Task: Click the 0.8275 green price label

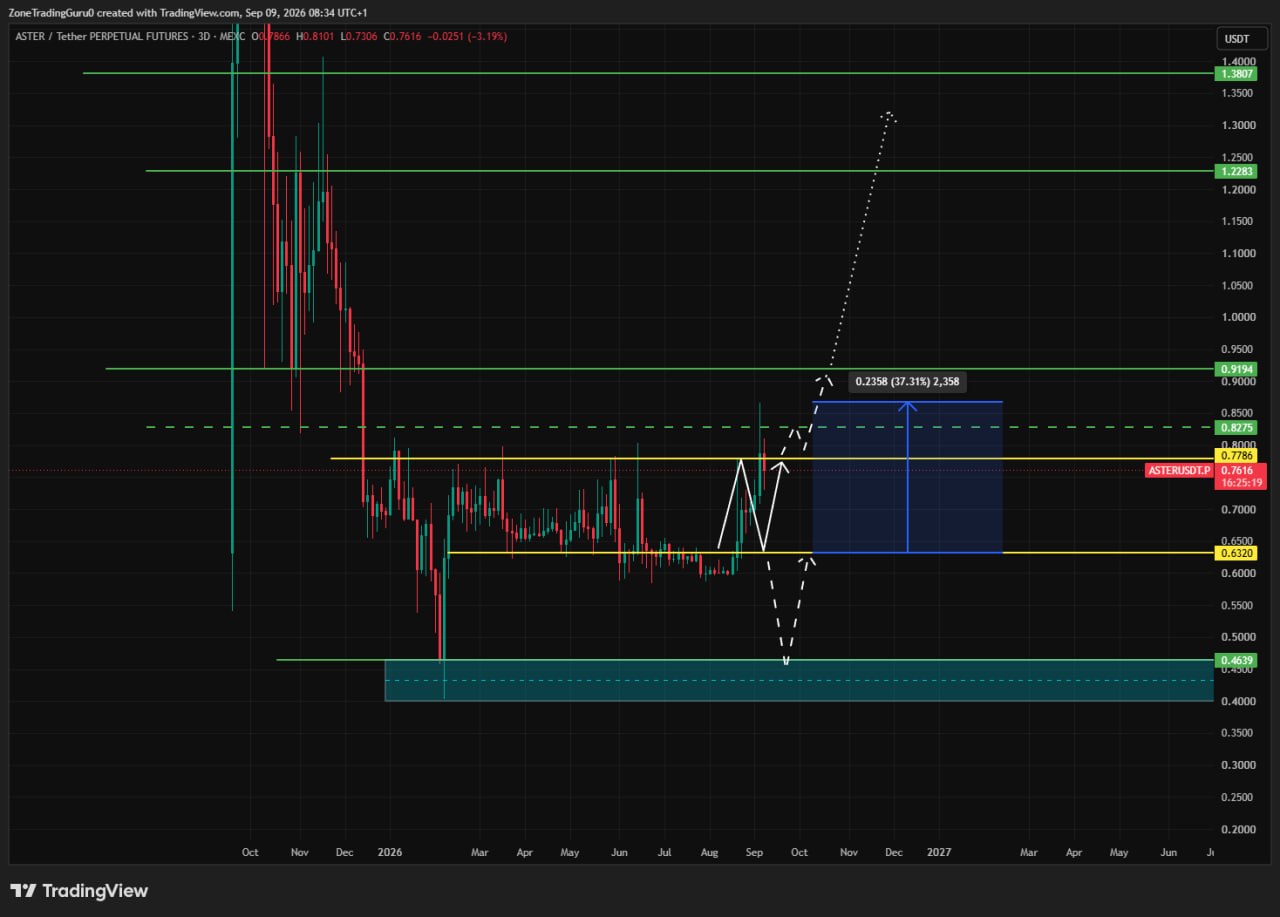Action: point(1234,427)
